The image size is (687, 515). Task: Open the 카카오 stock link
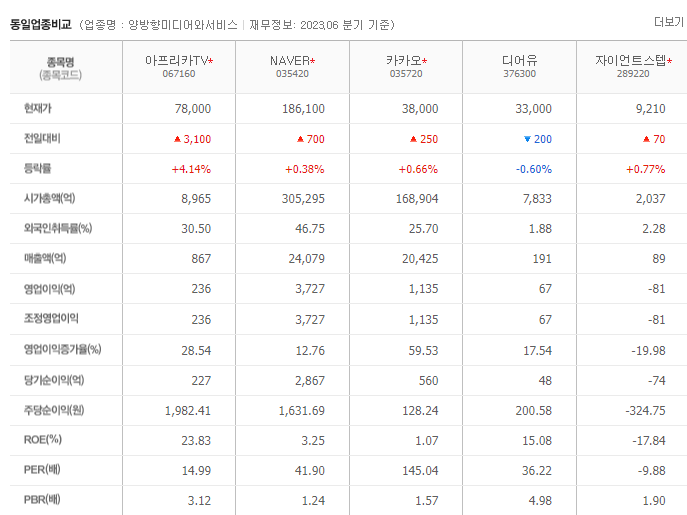click(404, 60)
